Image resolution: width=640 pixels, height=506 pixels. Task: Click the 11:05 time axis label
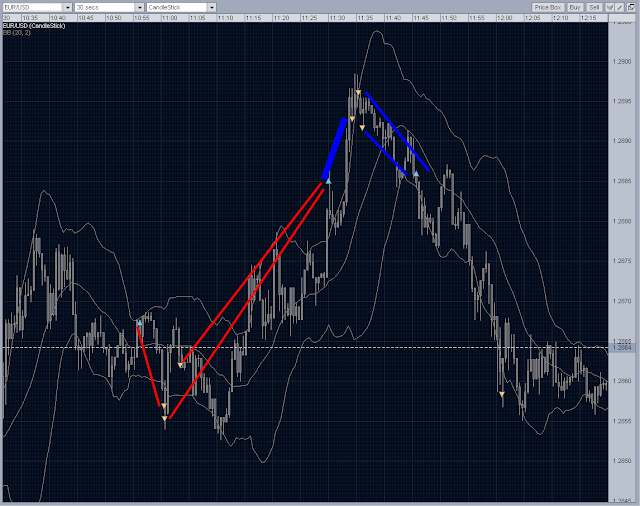pos(198,18)
